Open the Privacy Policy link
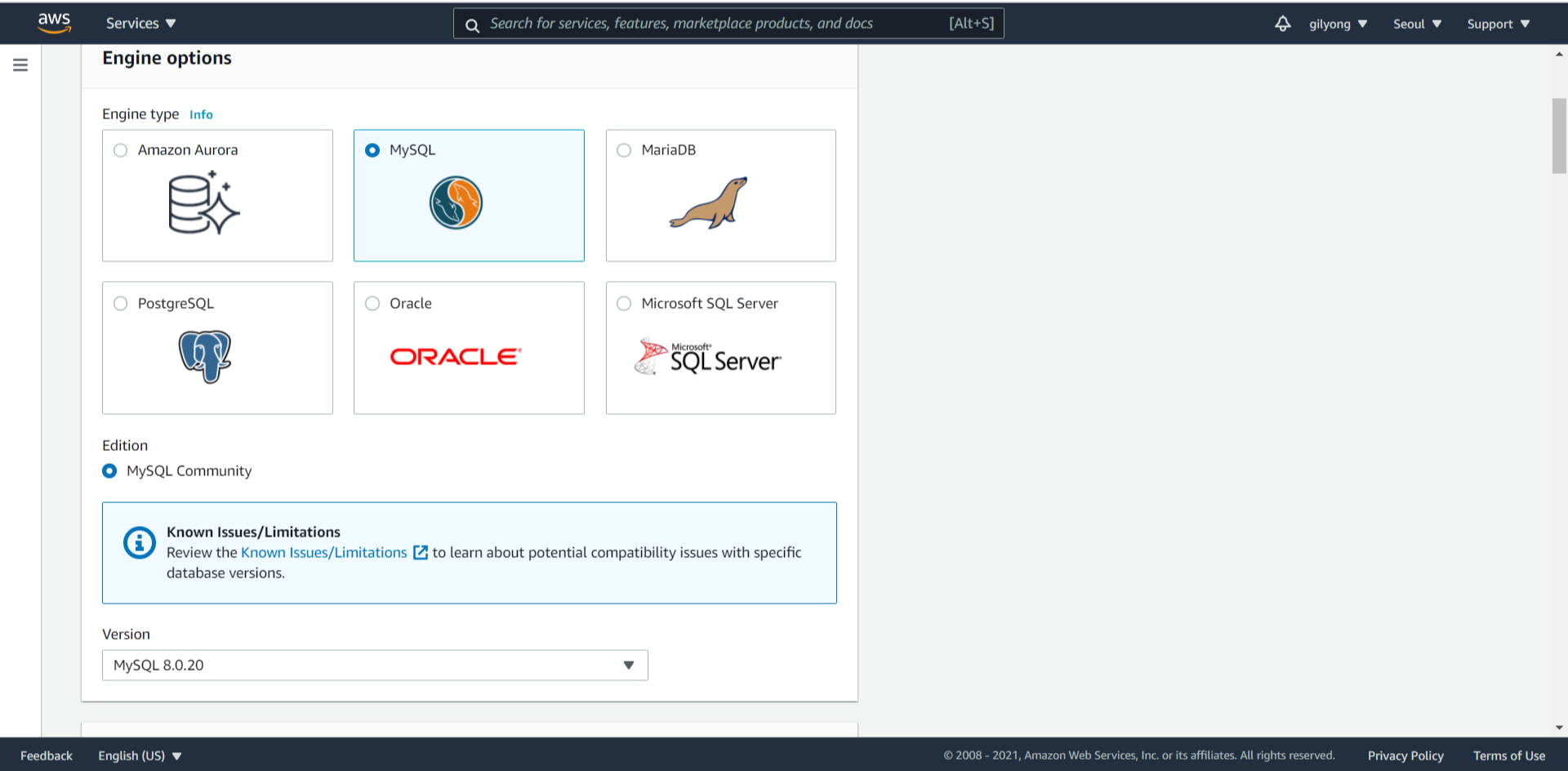 tap(1405, 755)
